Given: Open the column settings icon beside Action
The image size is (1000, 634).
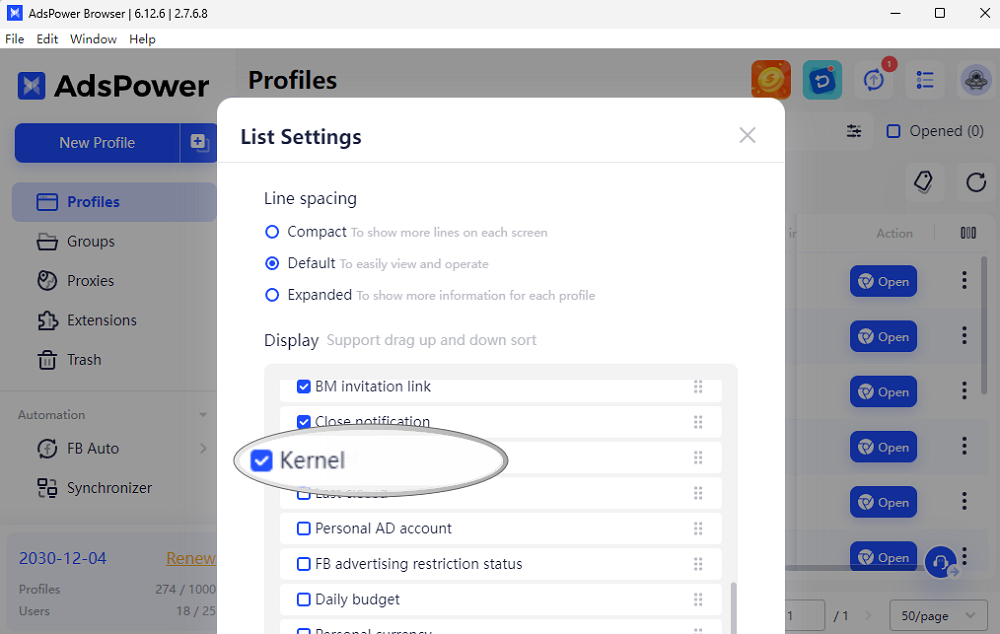Looking at the screenshot, I should [x=968, y=233].
